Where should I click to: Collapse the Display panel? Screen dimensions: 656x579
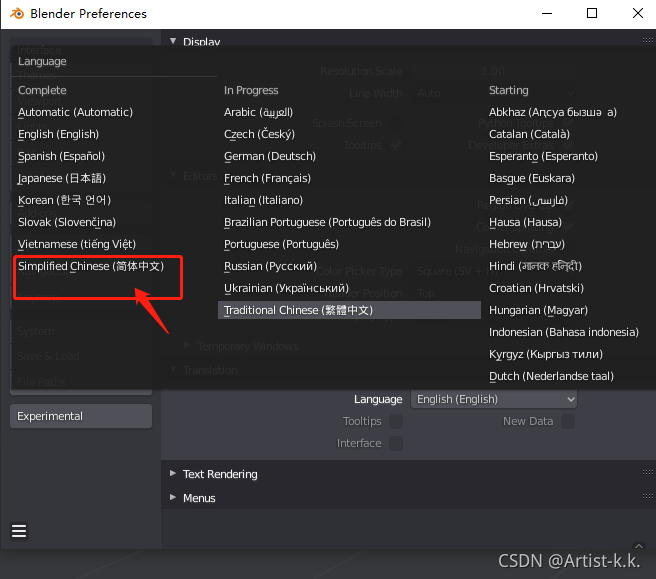click(173, 41)
